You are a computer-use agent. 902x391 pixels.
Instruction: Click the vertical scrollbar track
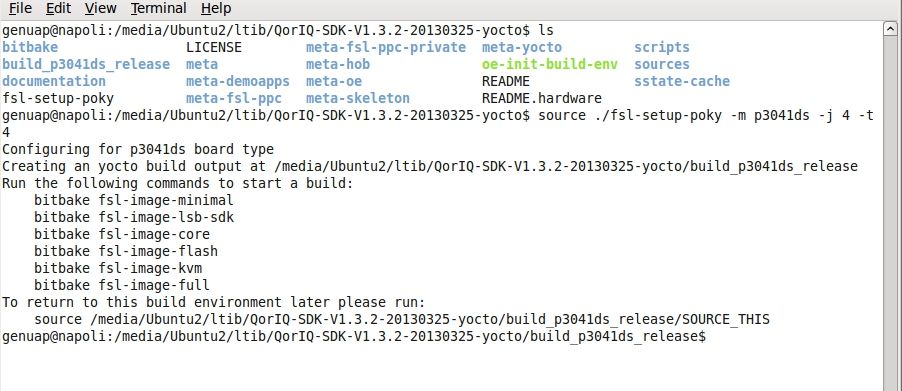pyautogui.click(x=891, y=213)
